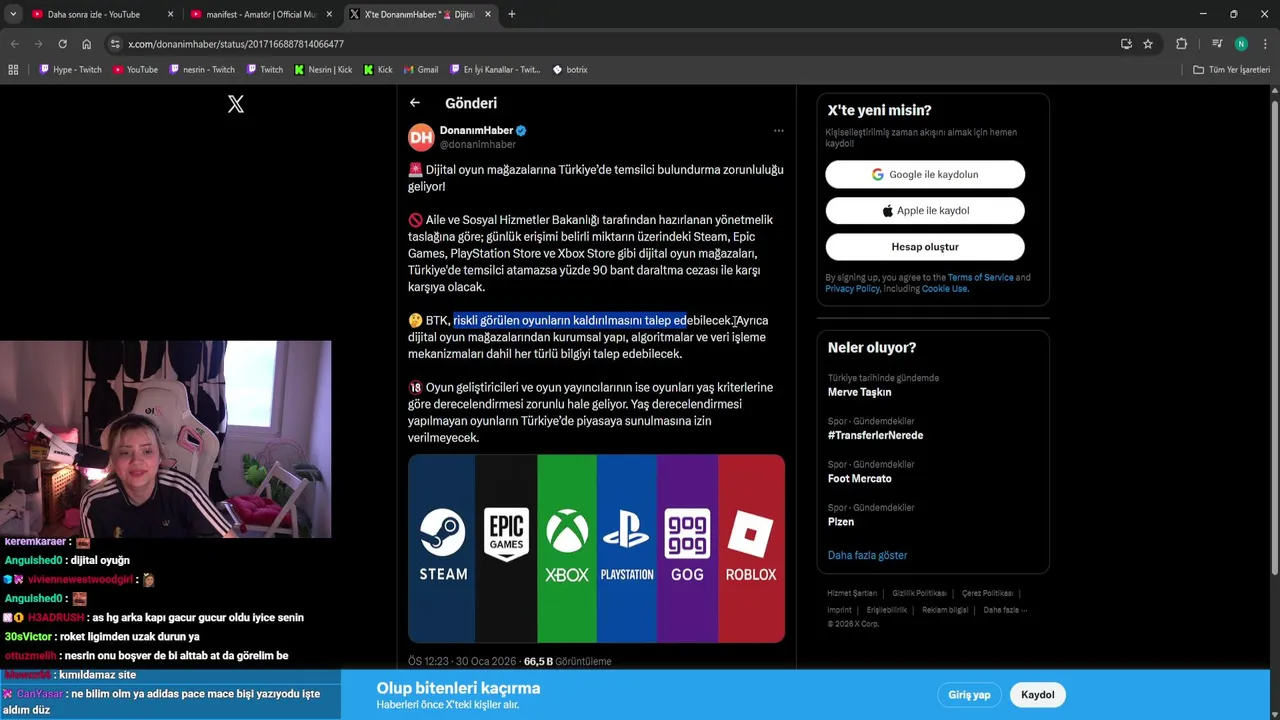Open botrix bookmark

pos(570,70)
